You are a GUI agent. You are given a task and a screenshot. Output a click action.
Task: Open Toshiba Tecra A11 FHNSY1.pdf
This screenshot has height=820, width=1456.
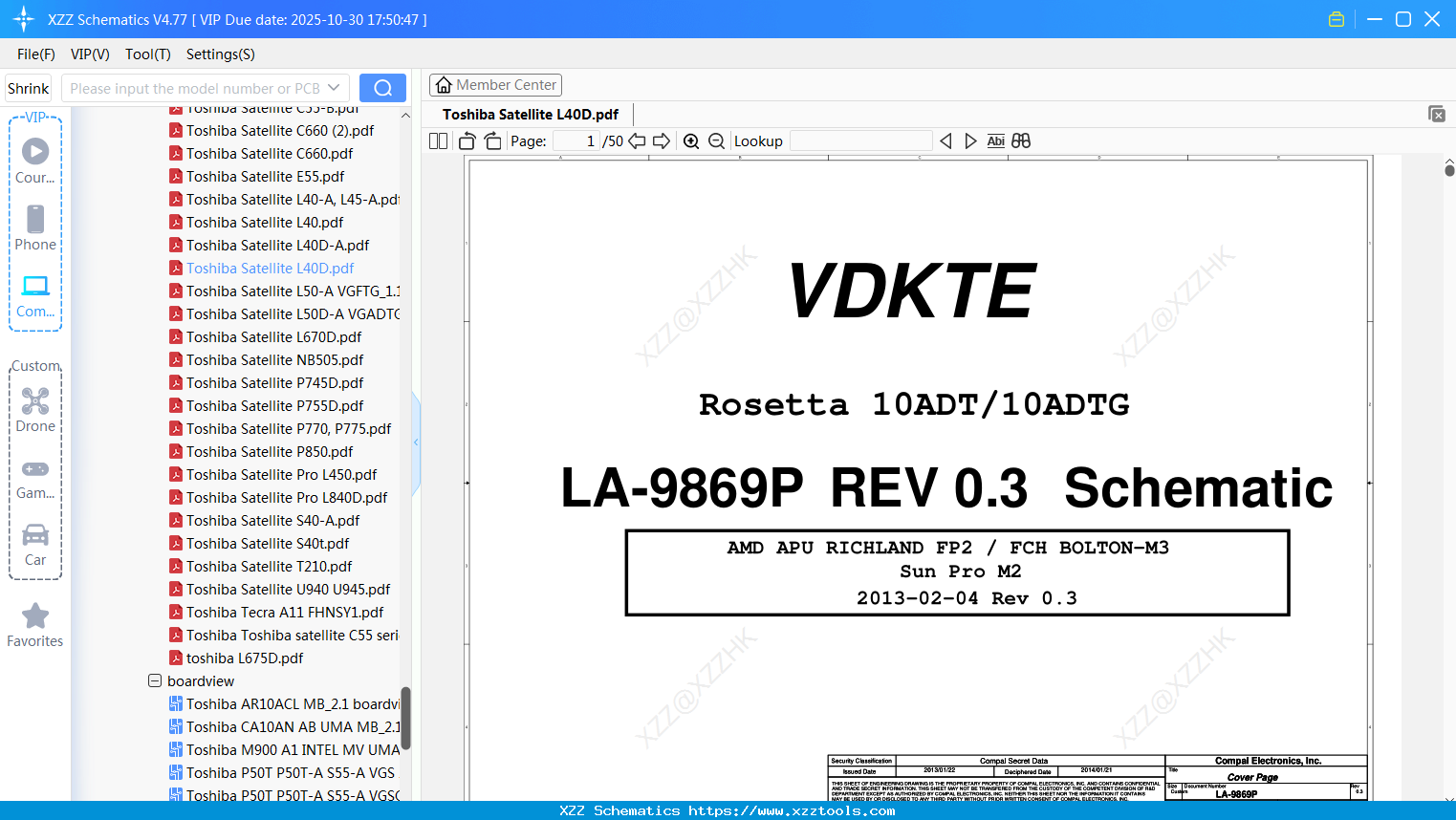click(285, 613)
